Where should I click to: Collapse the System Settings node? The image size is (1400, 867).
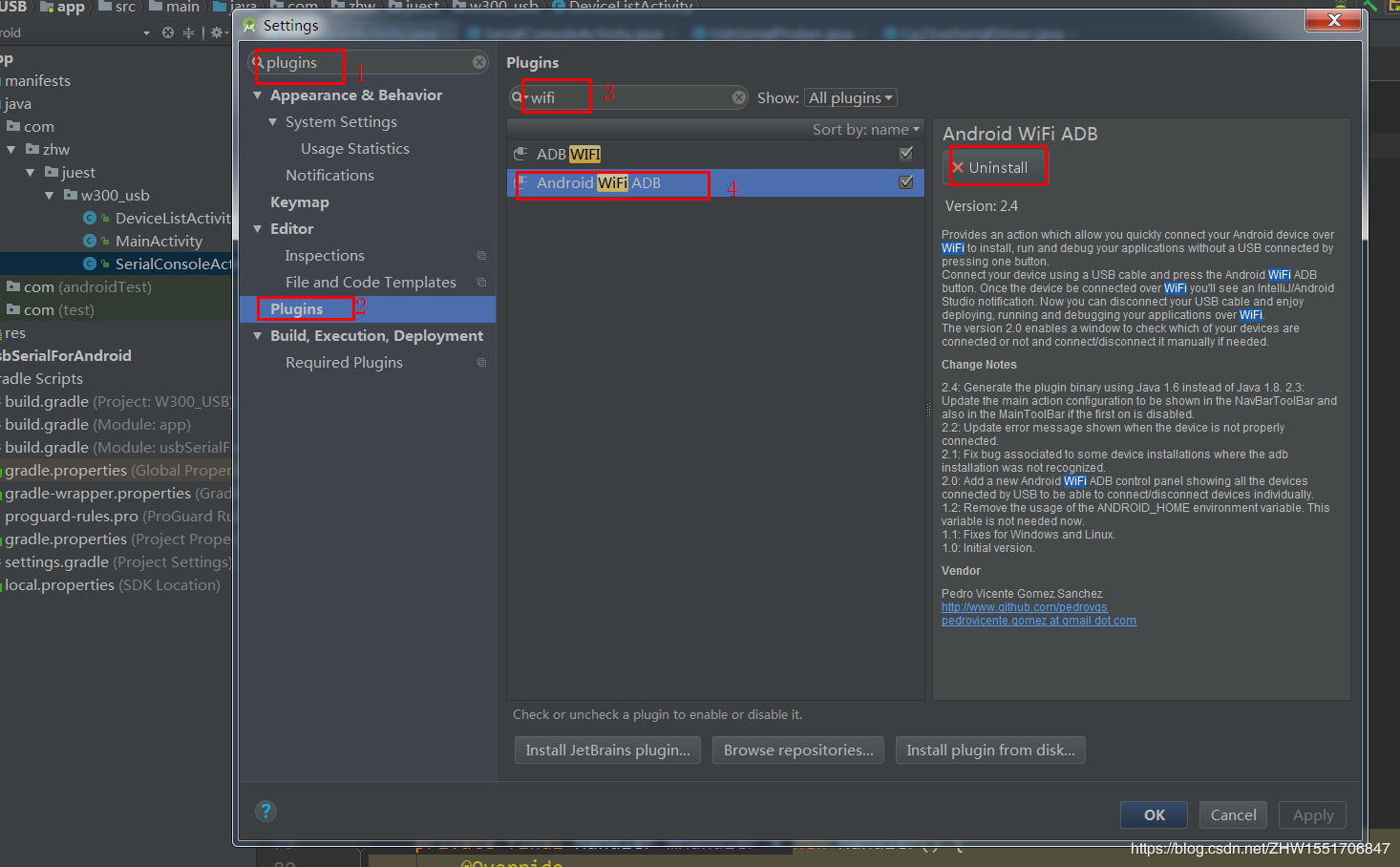273,122
